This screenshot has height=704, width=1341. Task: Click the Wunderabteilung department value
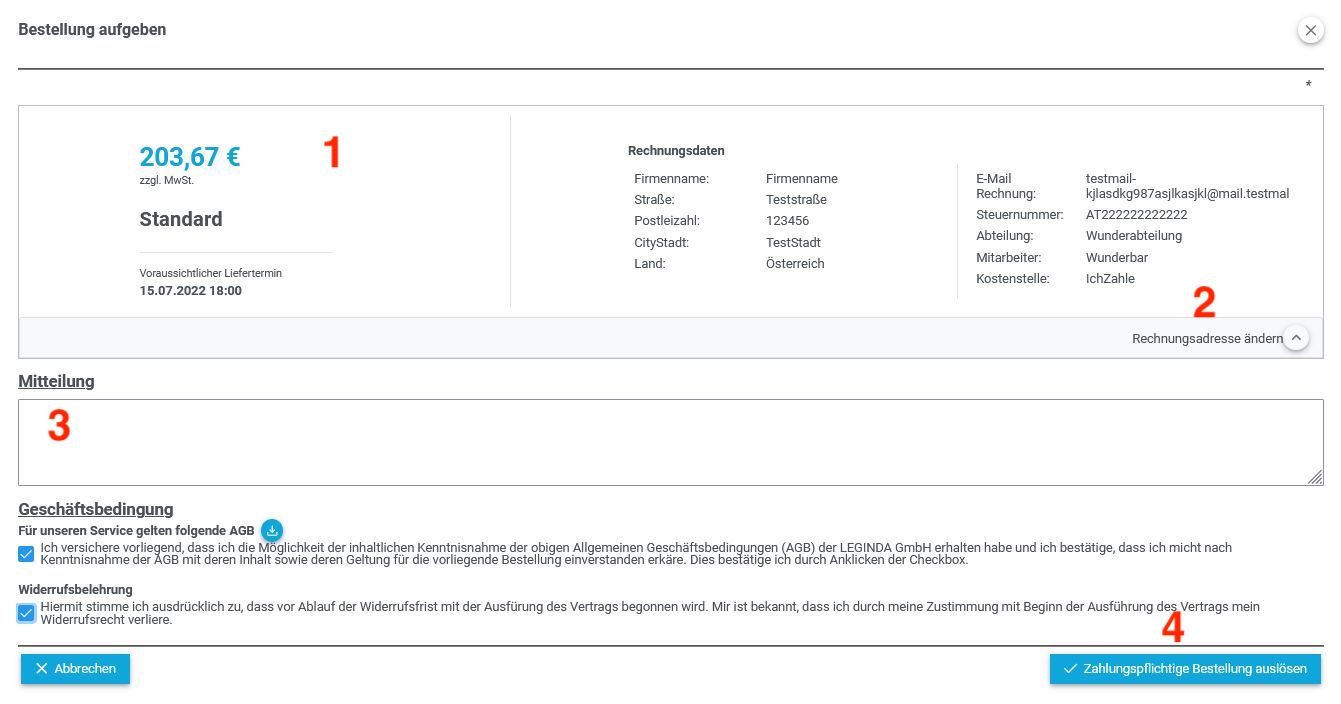tap(1134, 236)
